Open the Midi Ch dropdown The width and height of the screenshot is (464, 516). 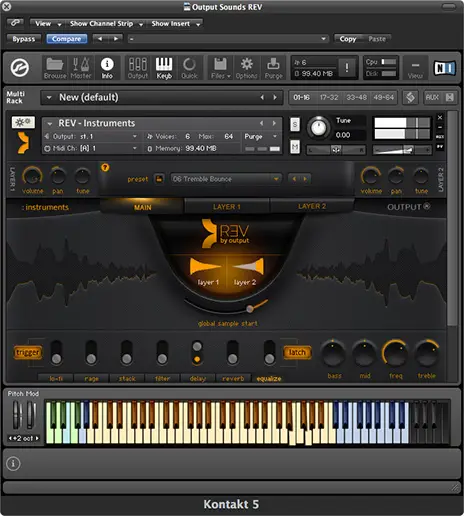point(90,148)
